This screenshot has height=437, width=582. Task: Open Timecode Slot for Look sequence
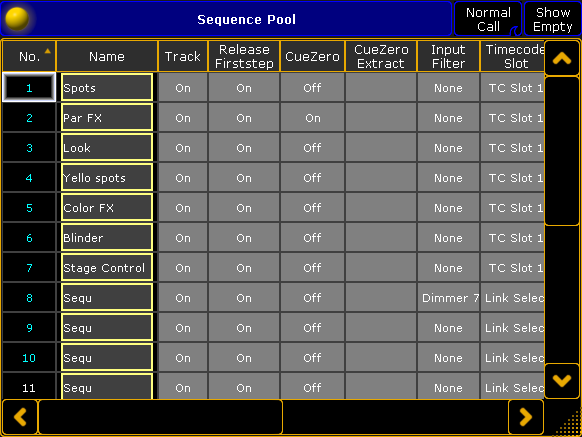(x=513, y=148)
